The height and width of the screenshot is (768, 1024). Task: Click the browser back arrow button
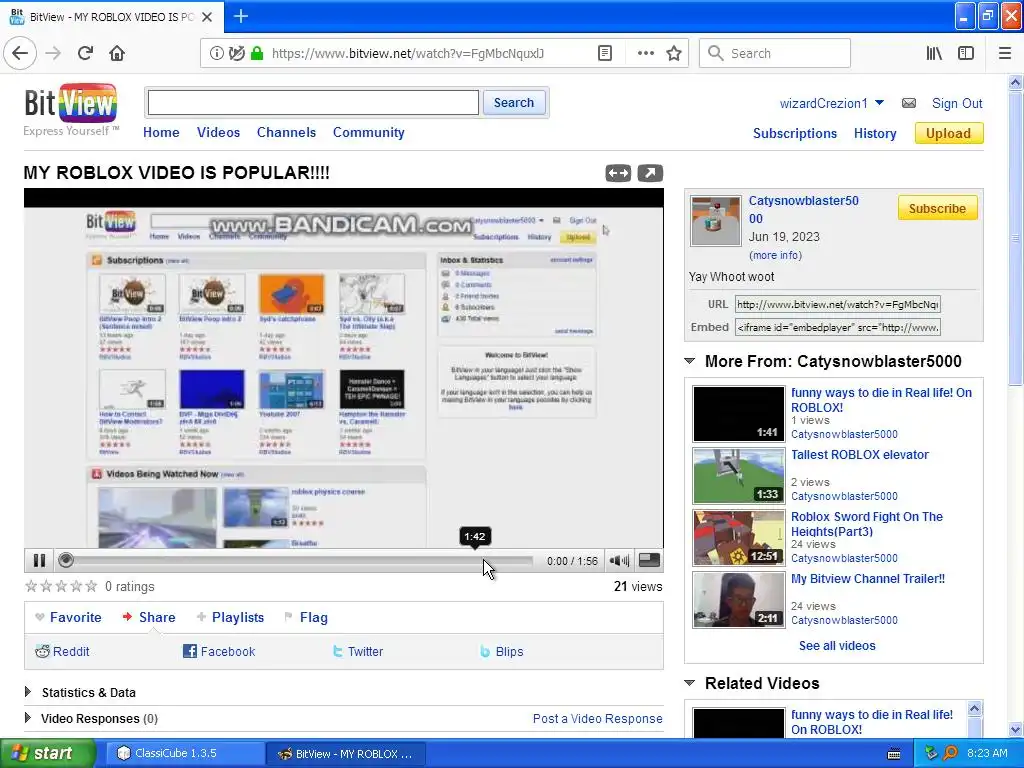[x=20, y=53]
